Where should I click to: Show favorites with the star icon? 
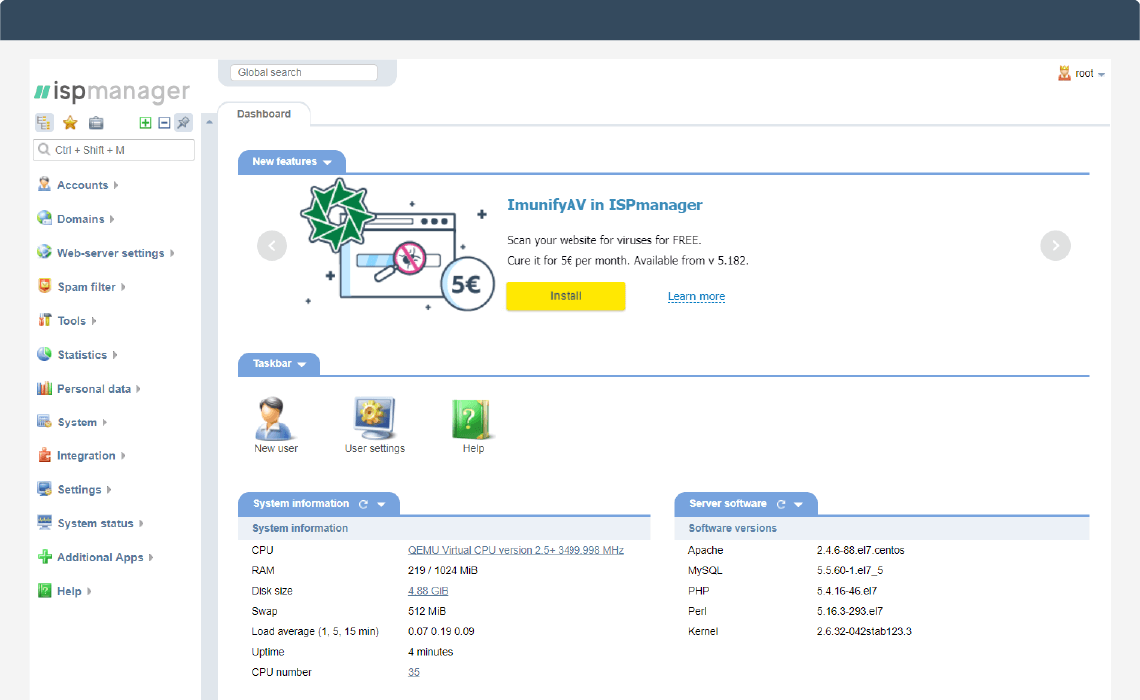pyautogui.click(x=70, y=123)
